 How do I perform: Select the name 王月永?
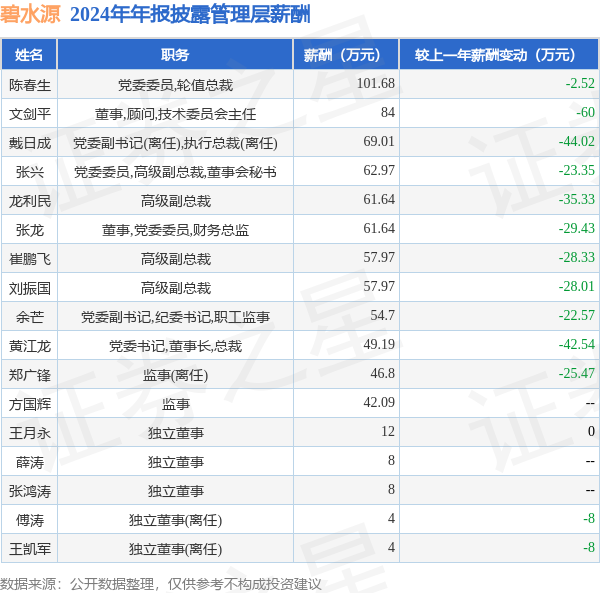click(30, 433)
